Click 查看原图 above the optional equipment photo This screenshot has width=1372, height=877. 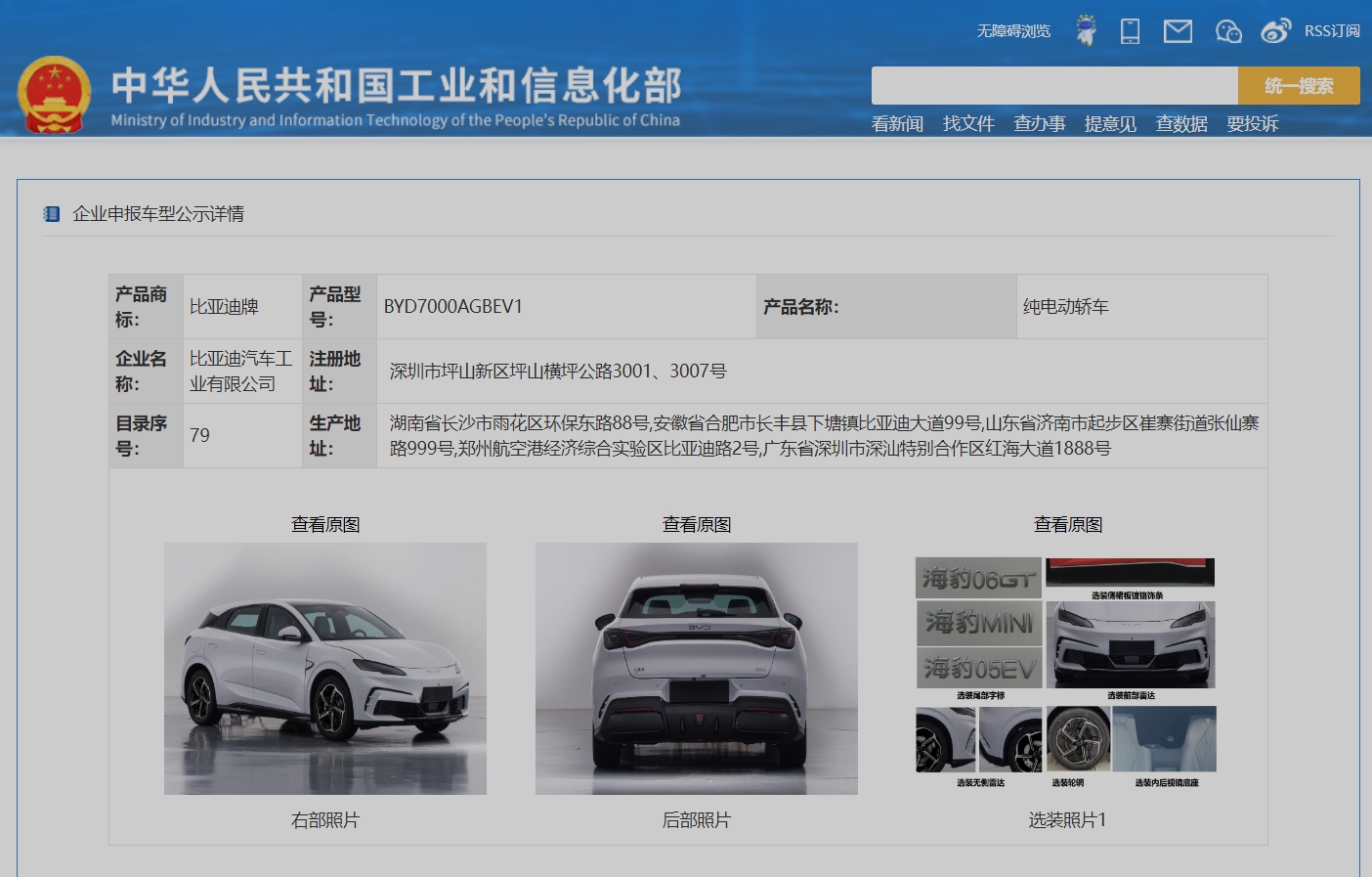1068,525
